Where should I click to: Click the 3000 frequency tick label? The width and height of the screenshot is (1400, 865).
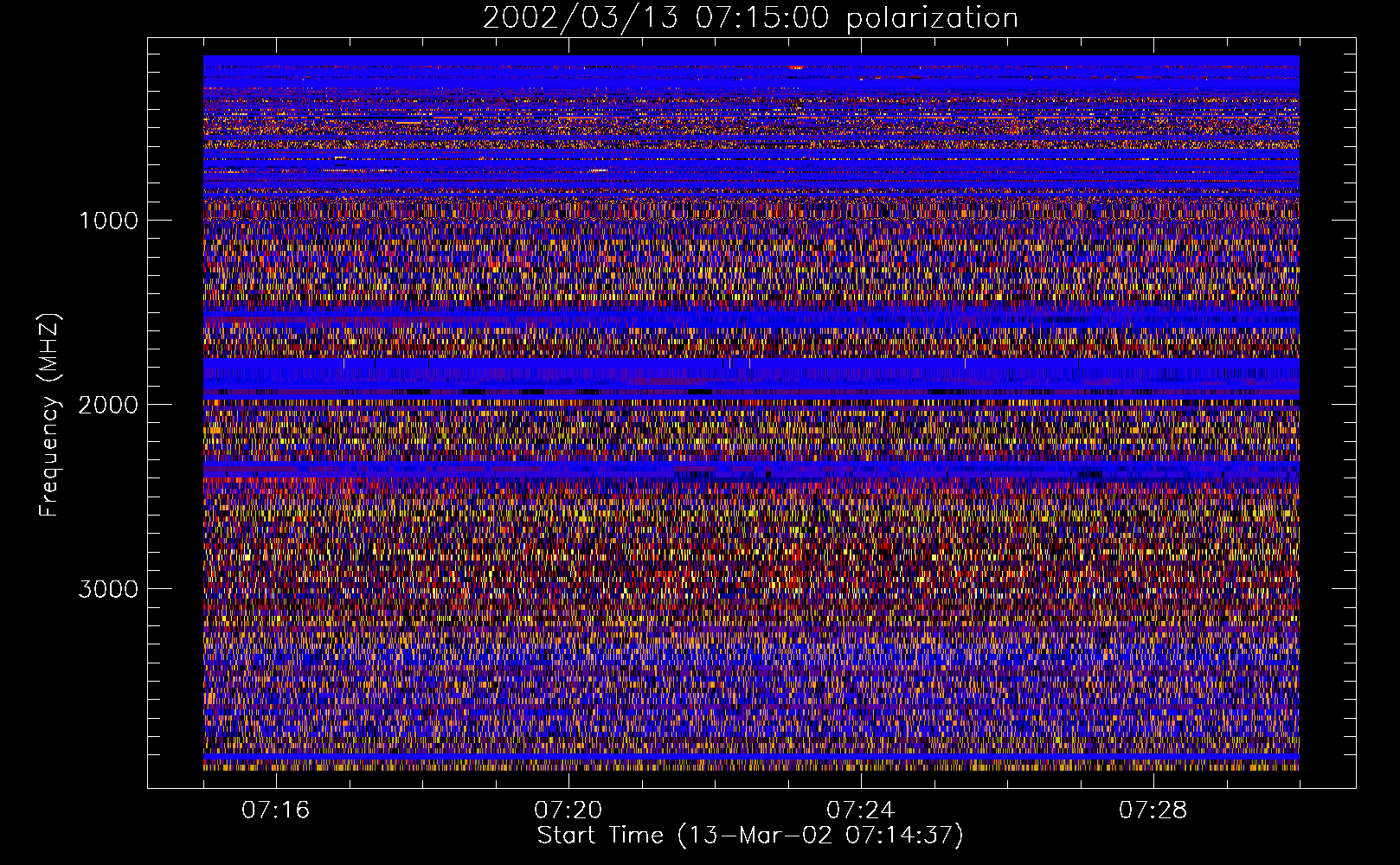click(108, 589)
